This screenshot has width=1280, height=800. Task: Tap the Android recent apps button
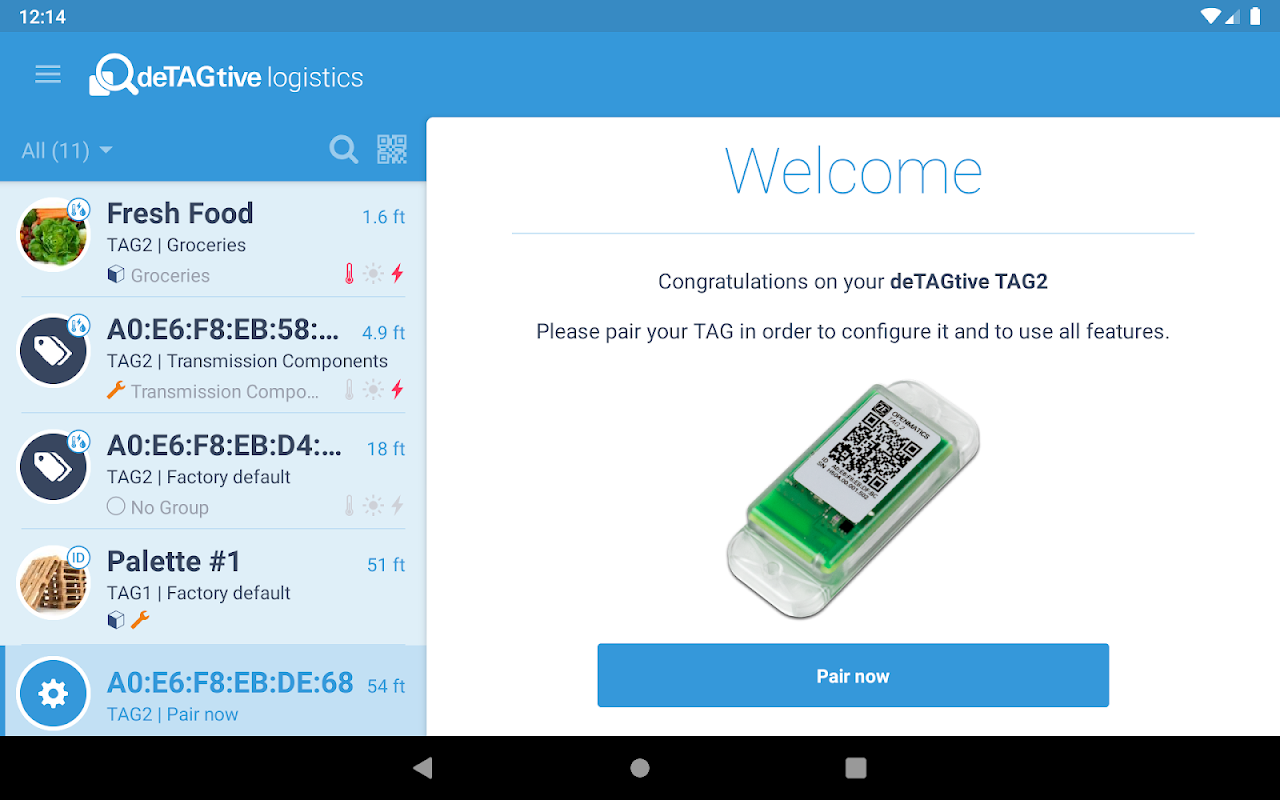click(x=856, y=768)
